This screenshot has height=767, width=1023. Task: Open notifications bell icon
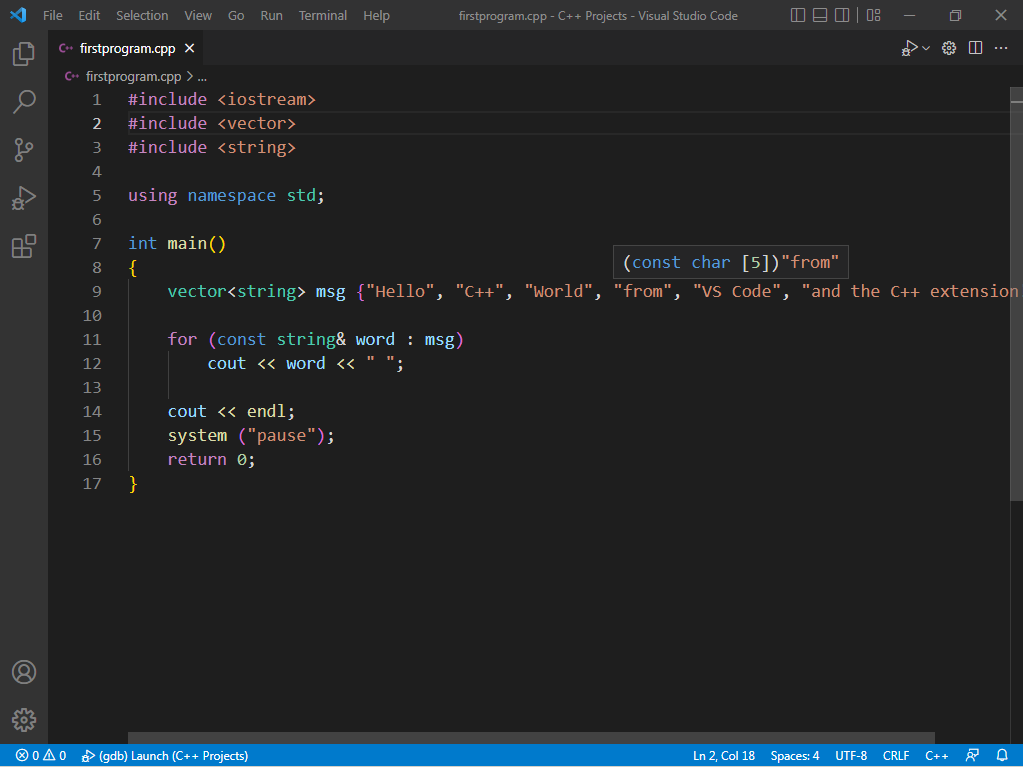[x=1002, y=755]
